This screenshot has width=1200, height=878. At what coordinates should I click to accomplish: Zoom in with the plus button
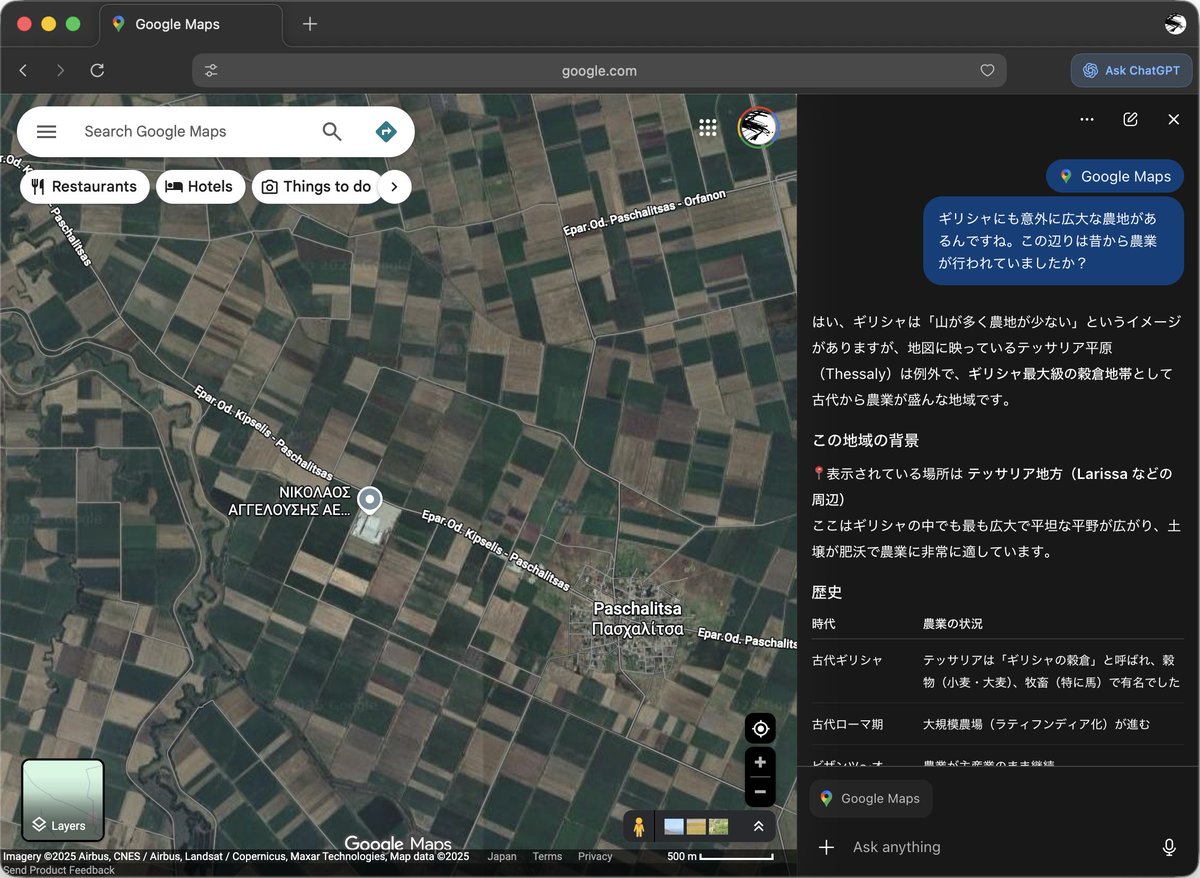click(760, 763)
